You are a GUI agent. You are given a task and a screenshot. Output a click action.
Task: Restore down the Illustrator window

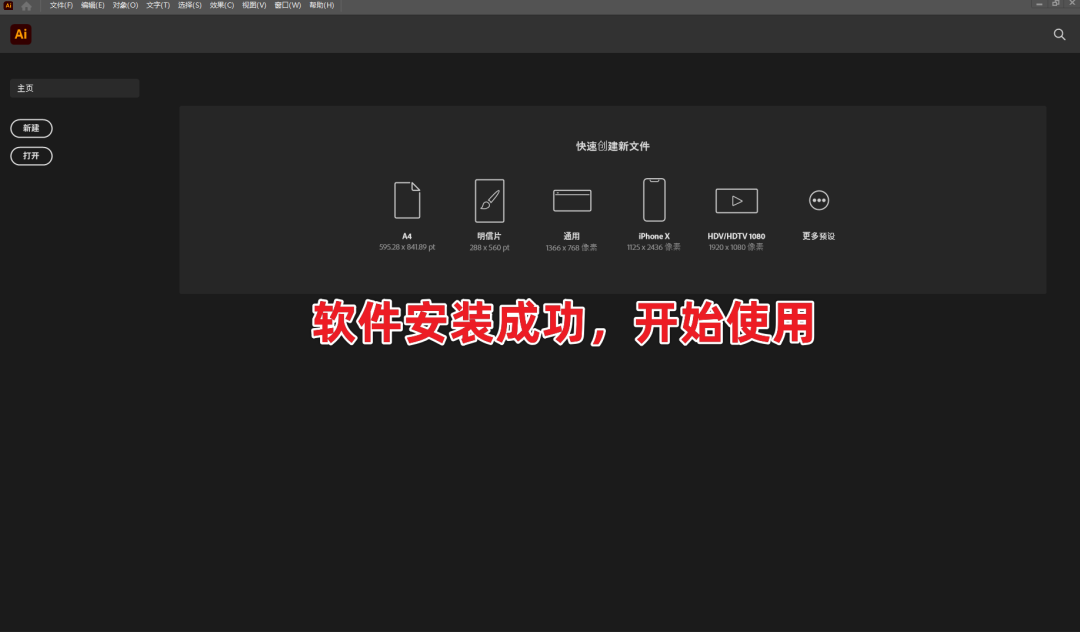tap(1056, 4)
